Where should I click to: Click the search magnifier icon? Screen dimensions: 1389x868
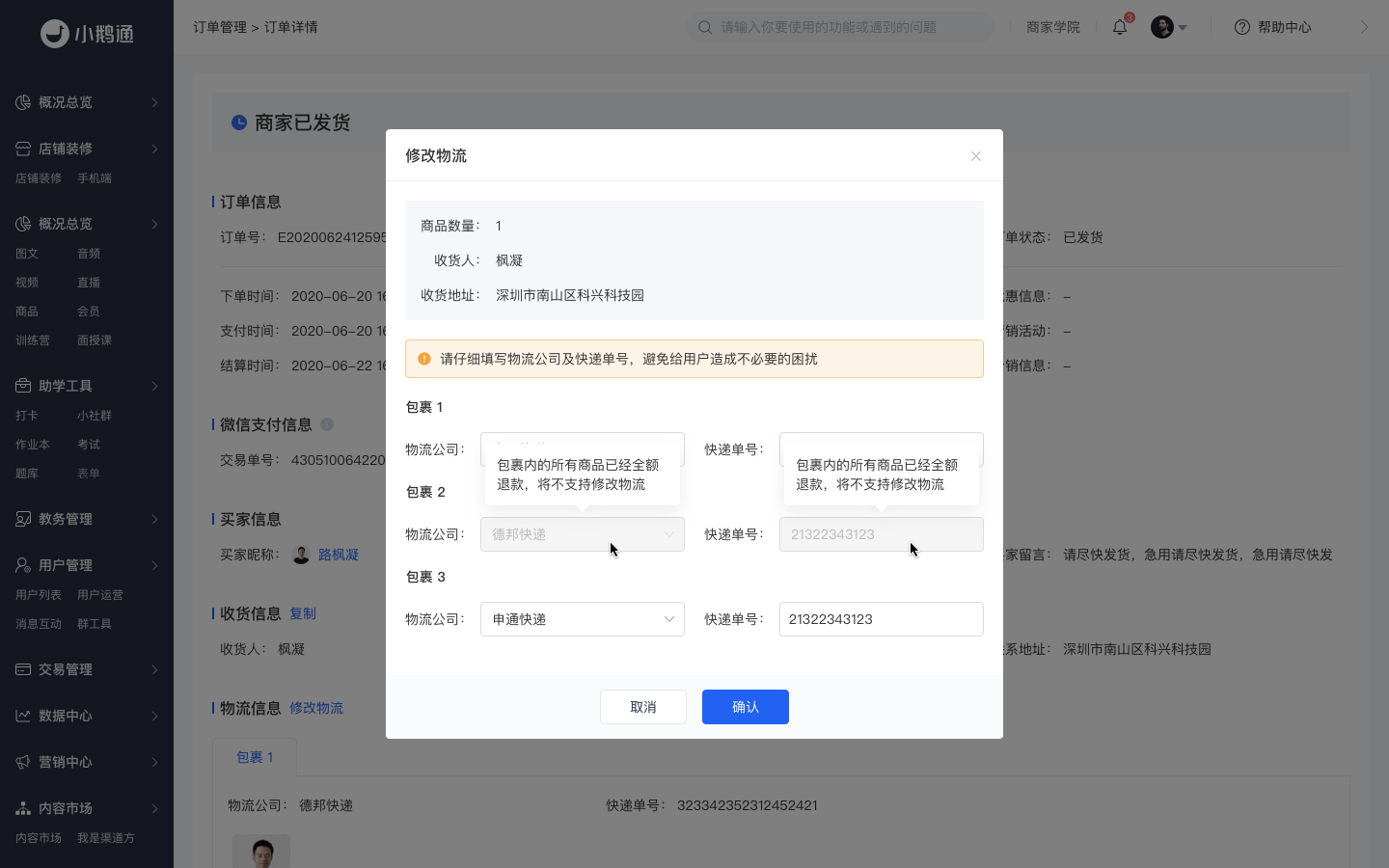click(705, 27)
